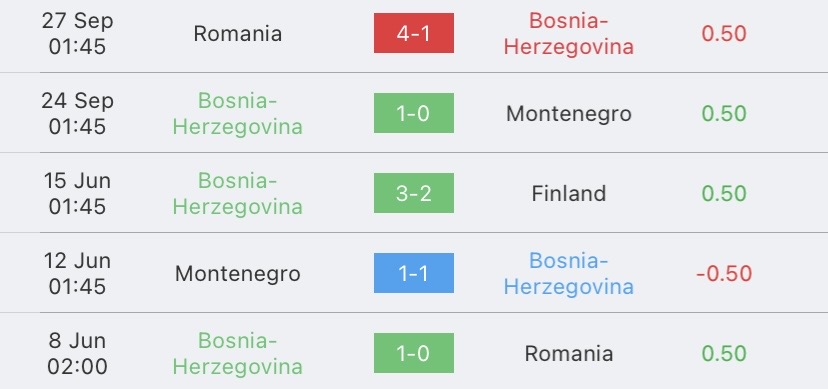
Task: Select blue Bosnia-Herzegovina team name
Action: click(568, 273)
